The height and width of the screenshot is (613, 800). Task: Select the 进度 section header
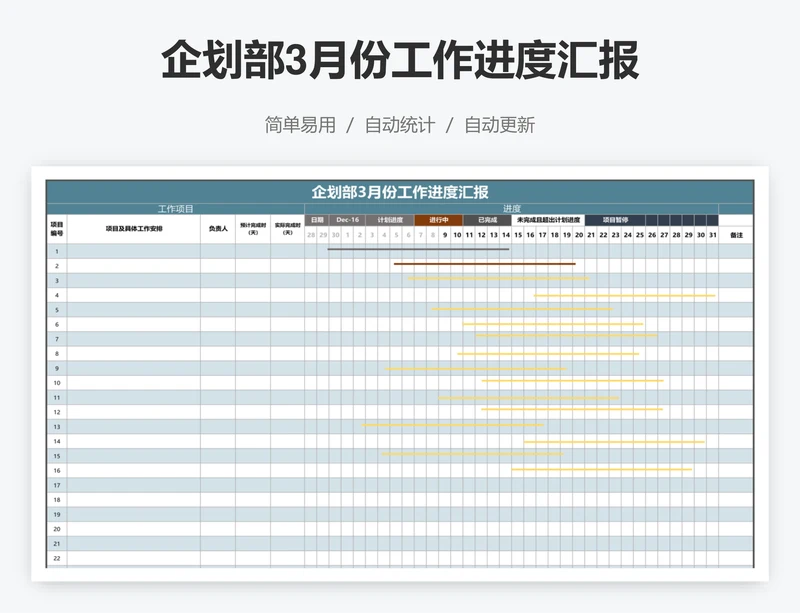[512, 209]
